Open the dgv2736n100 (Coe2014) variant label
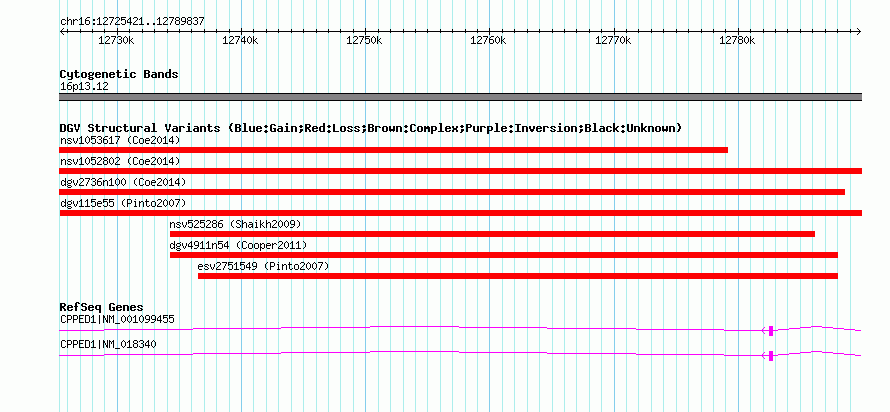The image size is (890, 412). 123,182
